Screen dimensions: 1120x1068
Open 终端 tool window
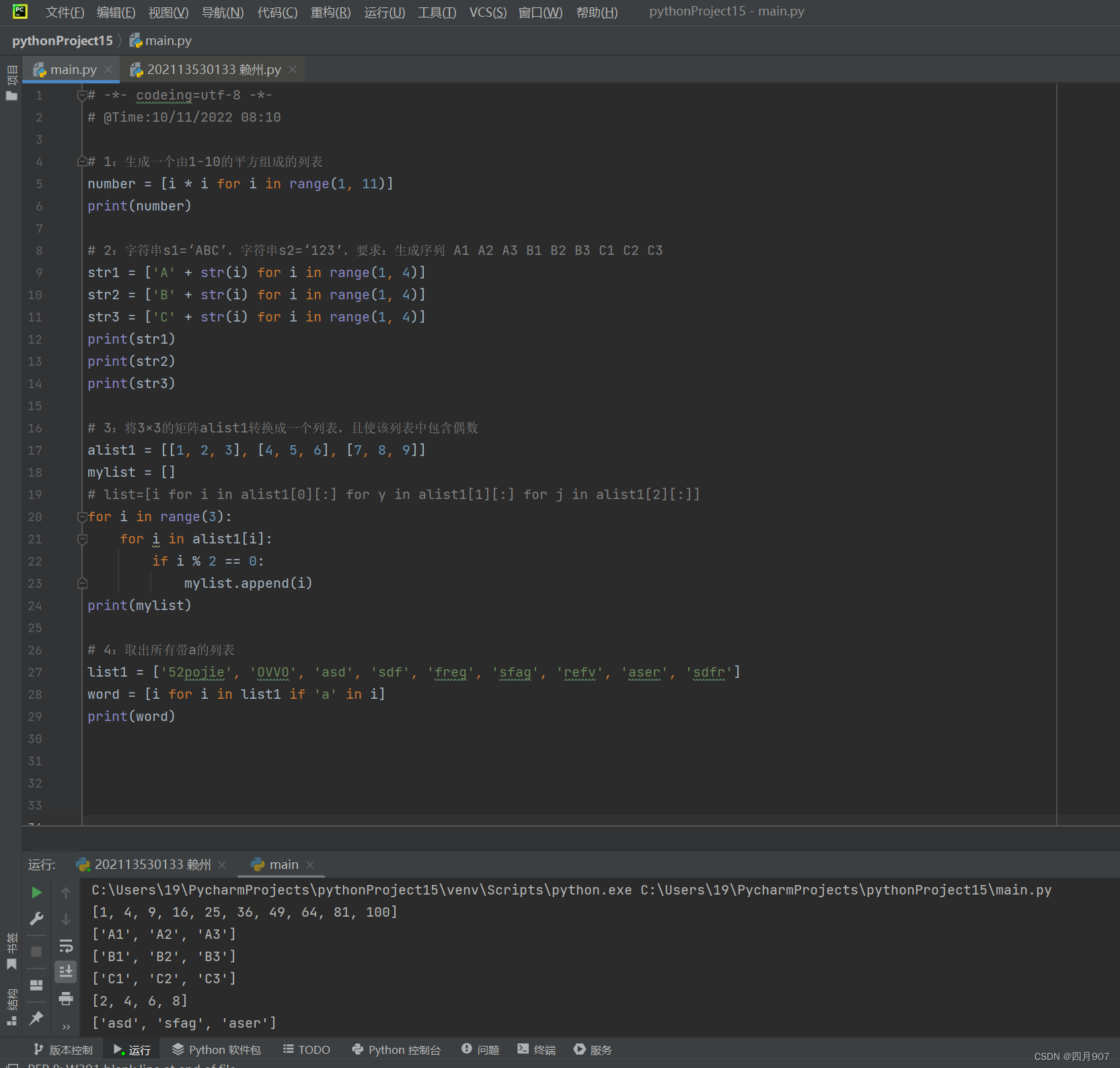point(537,1050)
